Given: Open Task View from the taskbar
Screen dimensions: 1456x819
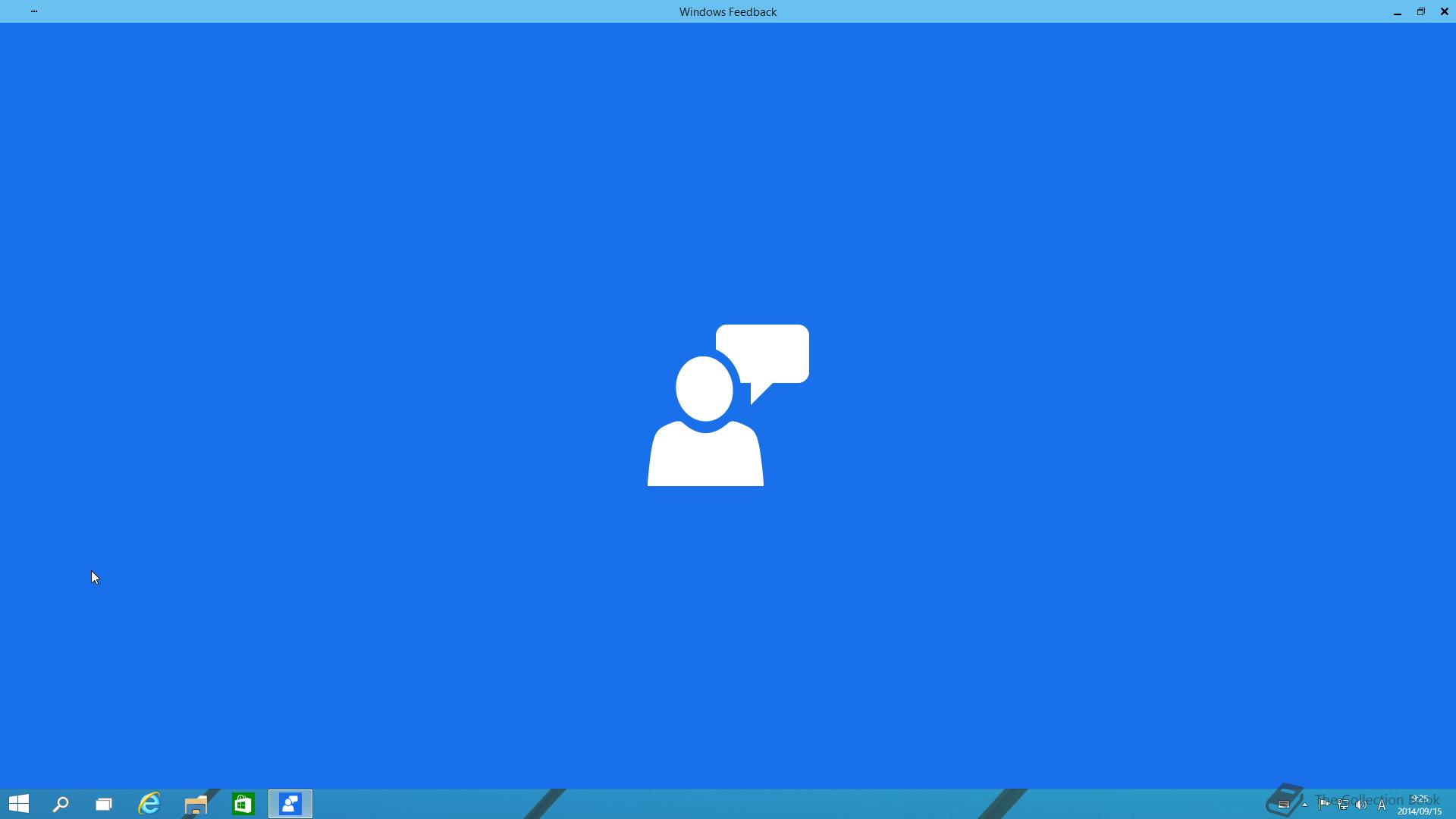Looking at the screenshot, I should point(104,804).
